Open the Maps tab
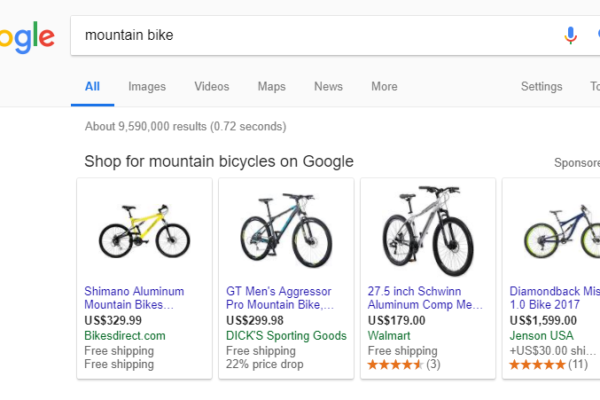600x400 pixels. [271, 87]
